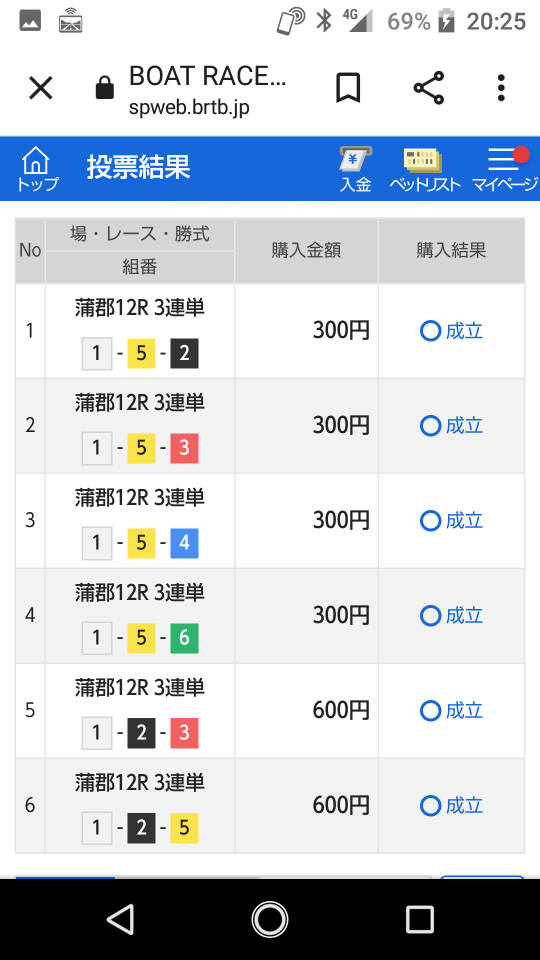540x960 pixels.
Task: Share the page using the share icon
Action: 429,88
